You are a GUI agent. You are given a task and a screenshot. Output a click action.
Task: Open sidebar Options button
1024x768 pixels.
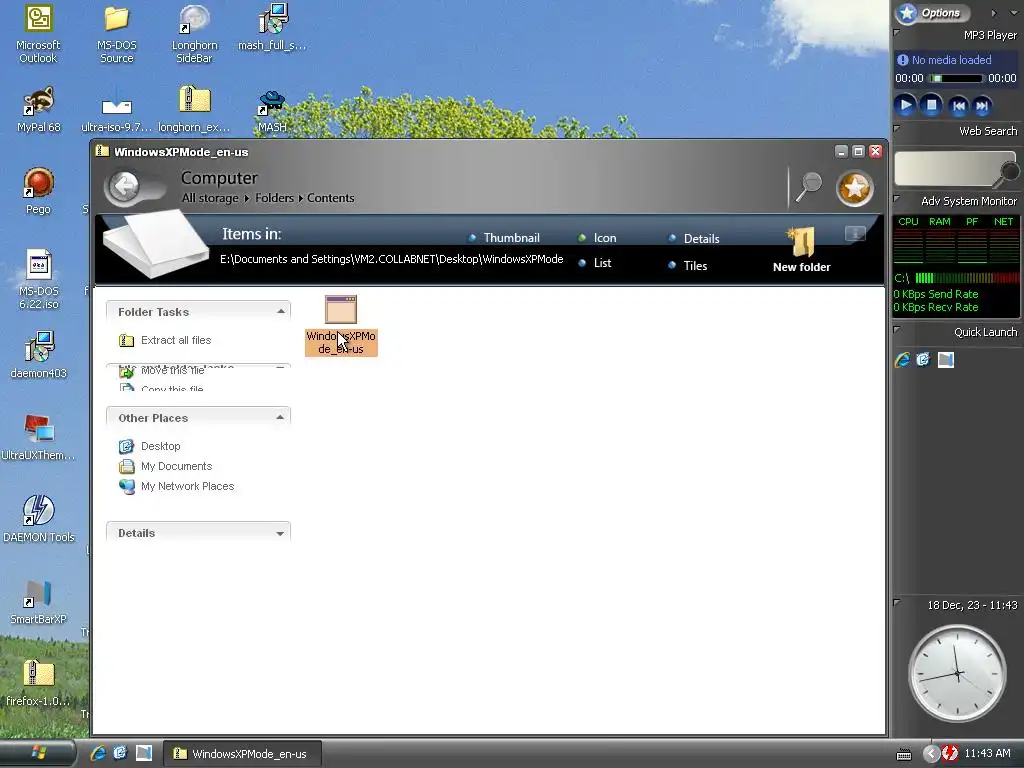(x=933, y=12)
